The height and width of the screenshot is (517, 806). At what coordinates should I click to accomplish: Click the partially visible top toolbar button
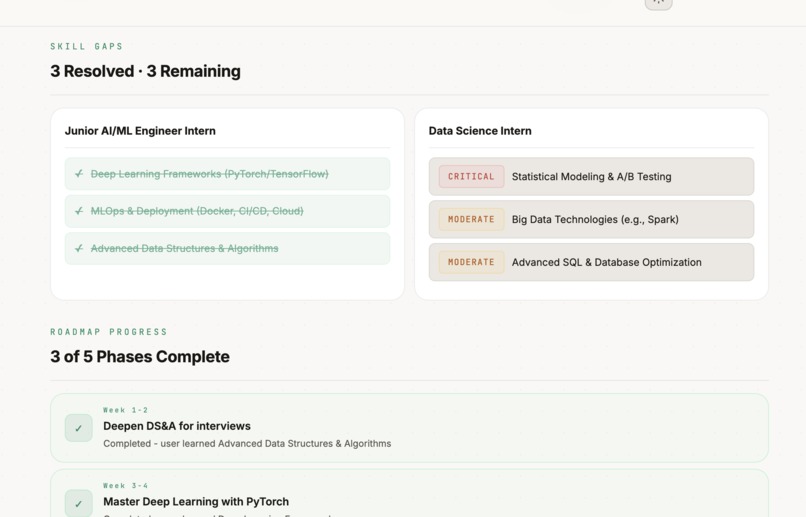click(x=658, y=4)
